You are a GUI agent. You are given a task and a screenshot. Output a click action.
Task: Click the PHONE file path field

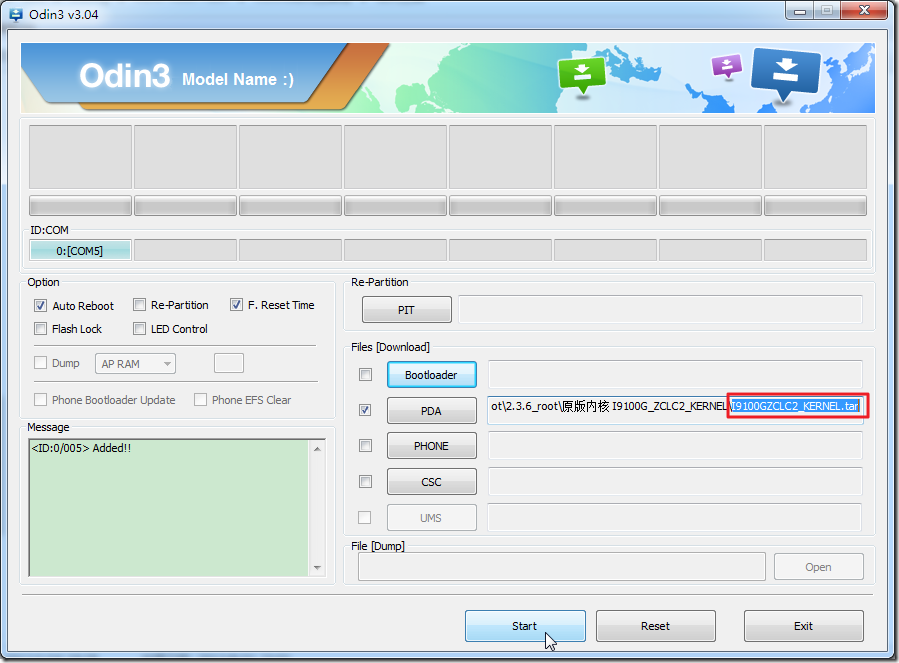point(675,446)
